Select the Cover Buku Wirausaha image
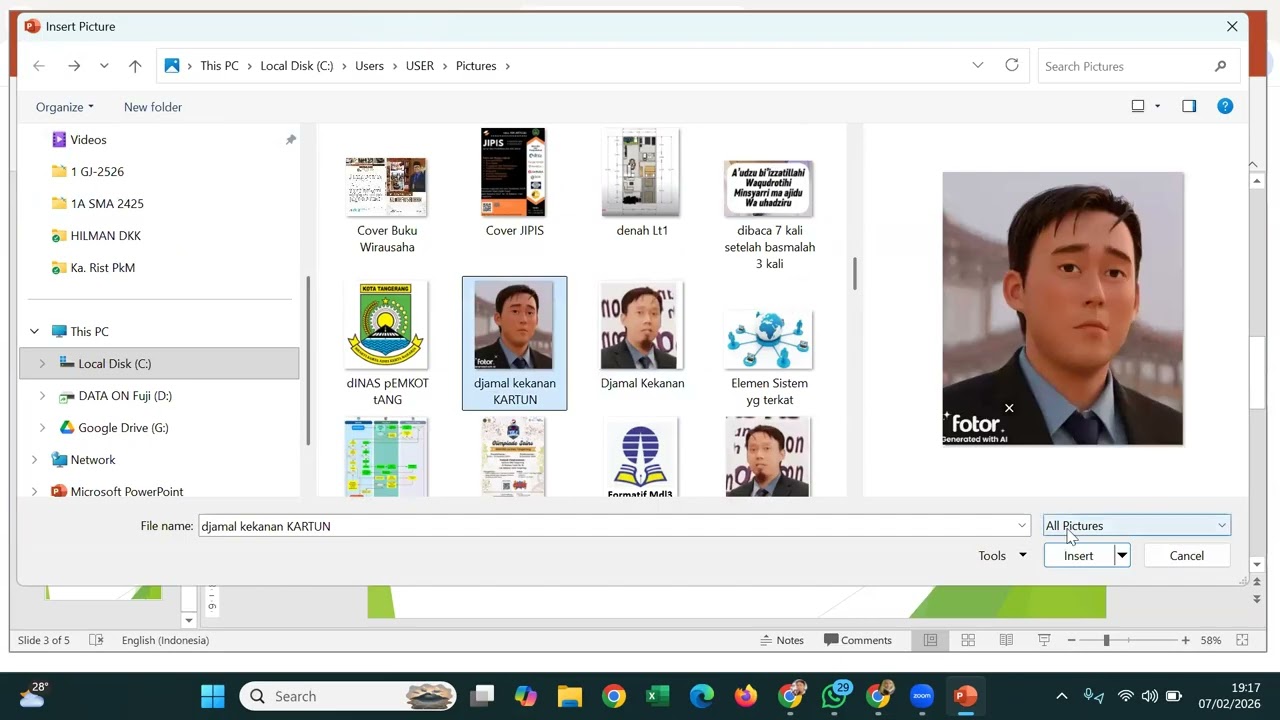The image size is (1280, 720). (x=387, y=205)
